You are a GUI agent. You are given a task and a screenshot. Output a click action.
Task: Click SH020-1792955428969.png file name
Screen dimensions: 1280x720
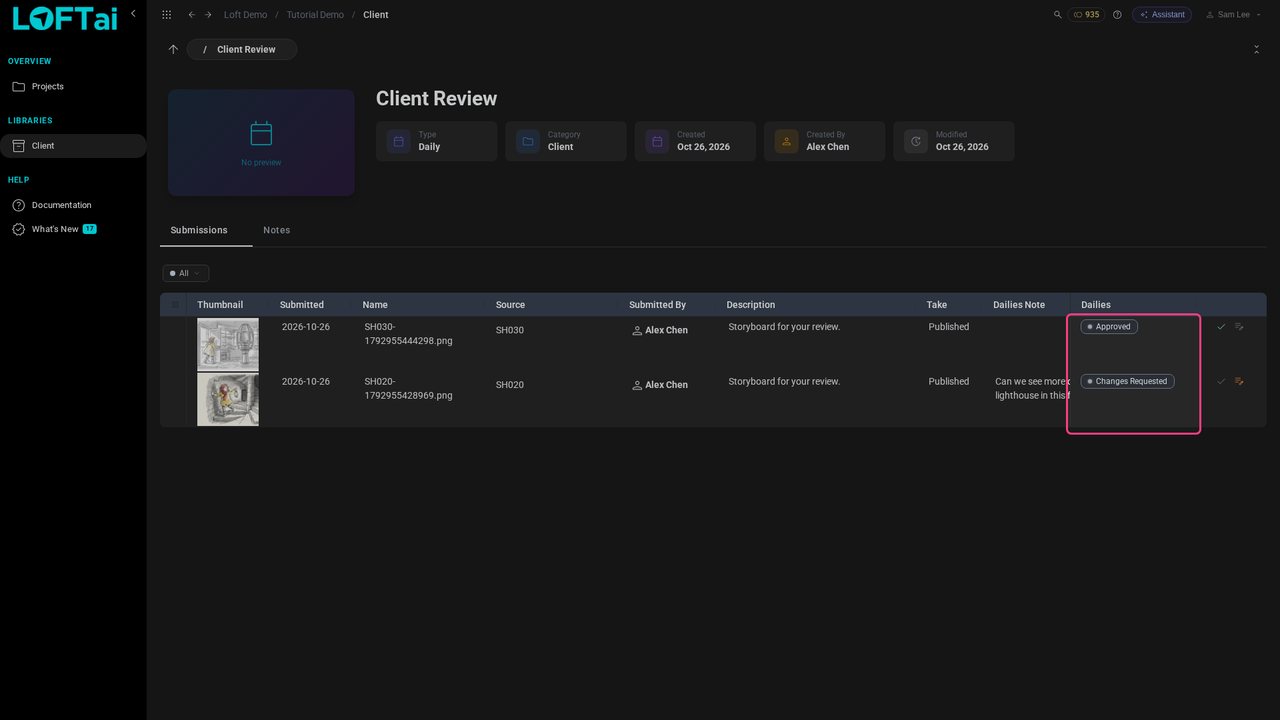408,388
